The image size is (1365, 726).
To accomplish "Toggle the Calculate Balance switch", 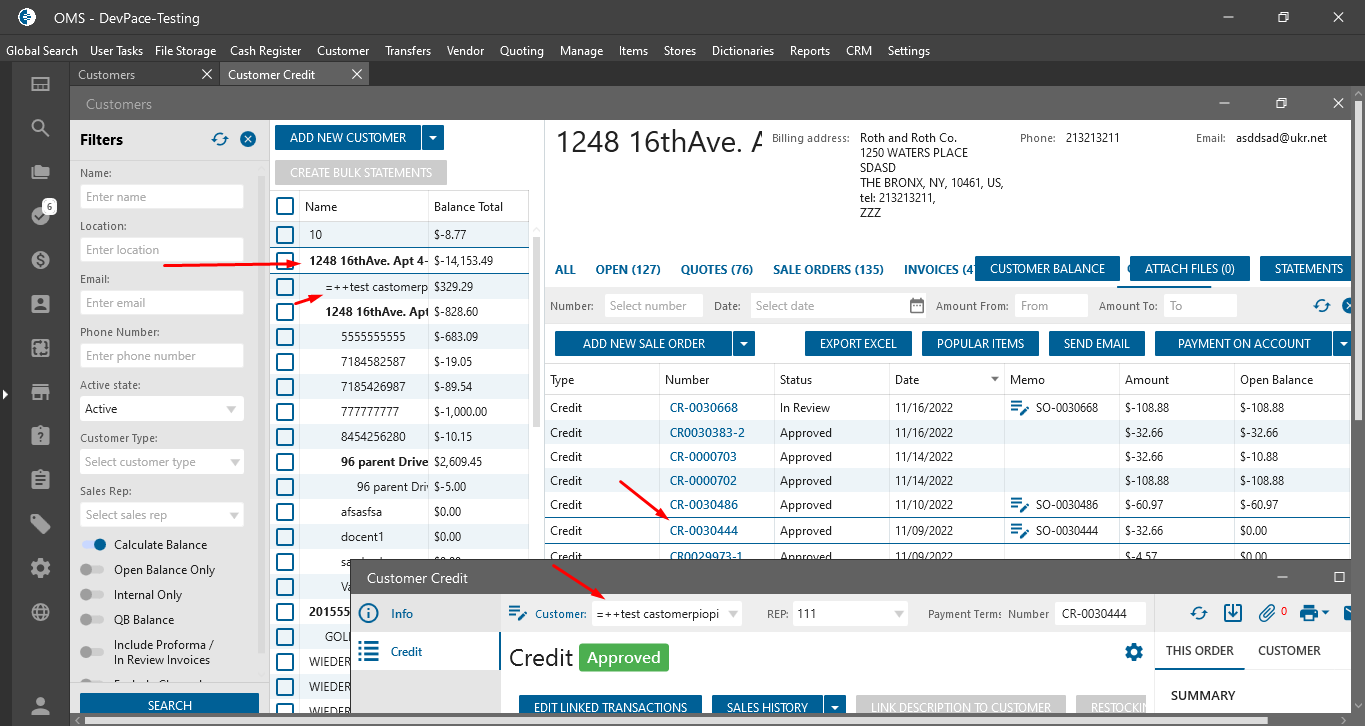I will (x=94, y=545).
